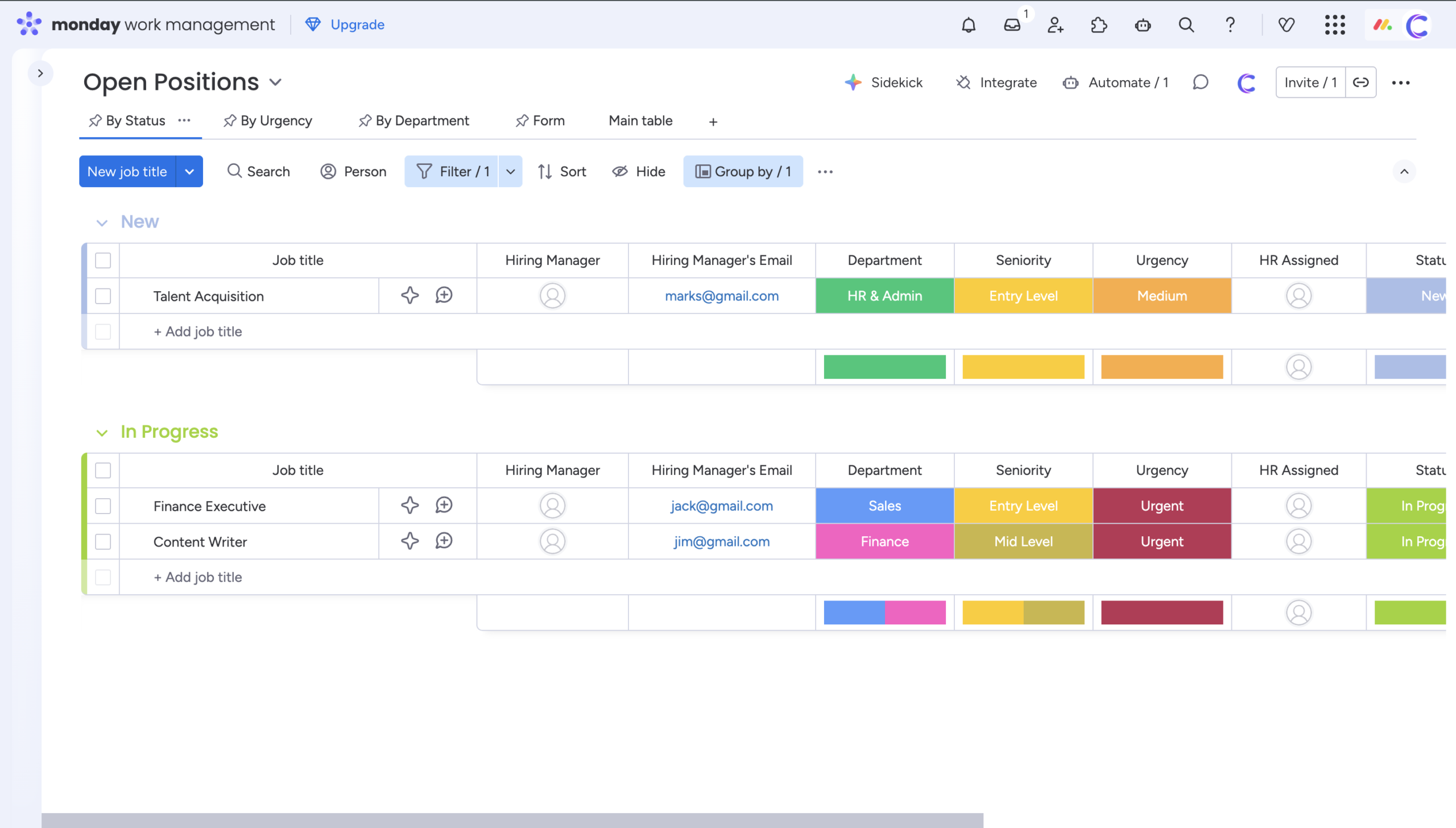Open New job title dropdown arrow
This screenshot has height=828, width=1456.
tap(189, 172)
